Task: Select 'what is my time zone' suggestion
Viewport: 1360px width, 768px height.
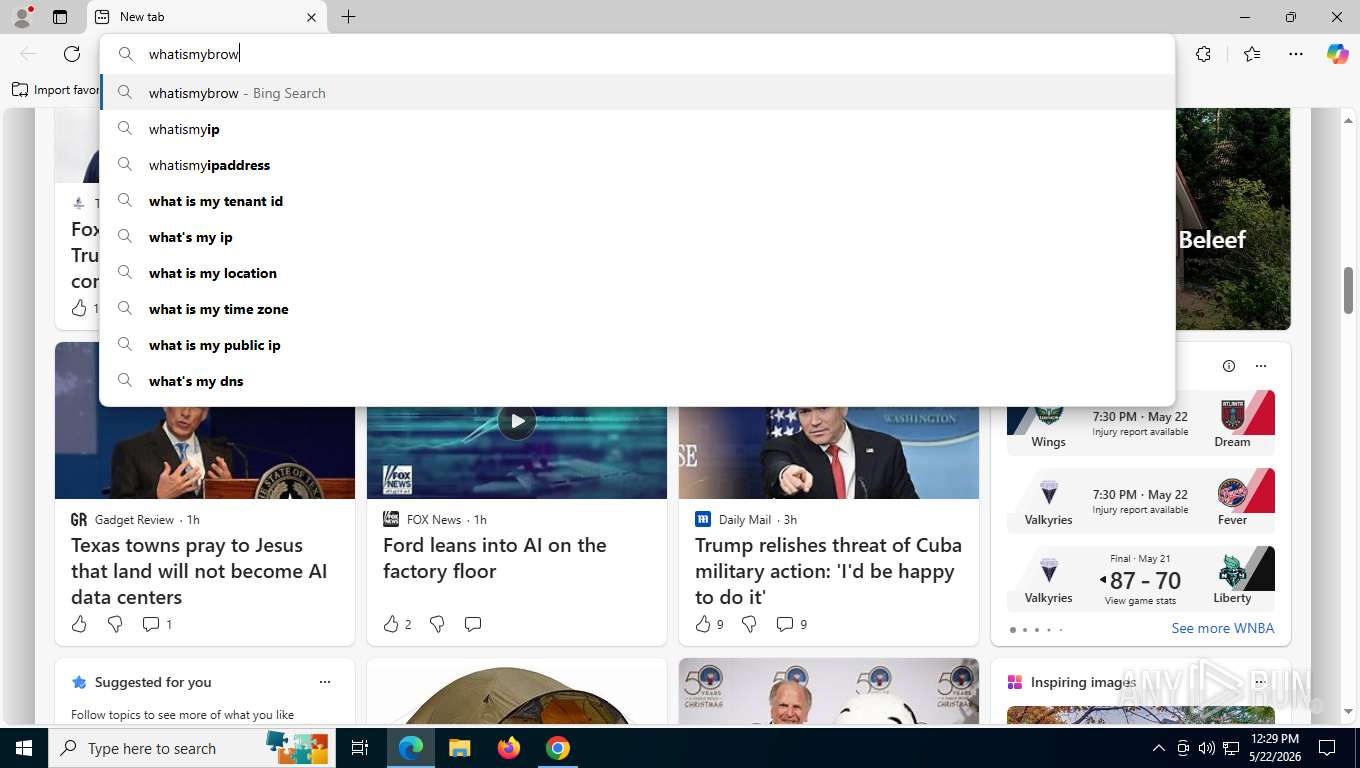Action: 637,309
